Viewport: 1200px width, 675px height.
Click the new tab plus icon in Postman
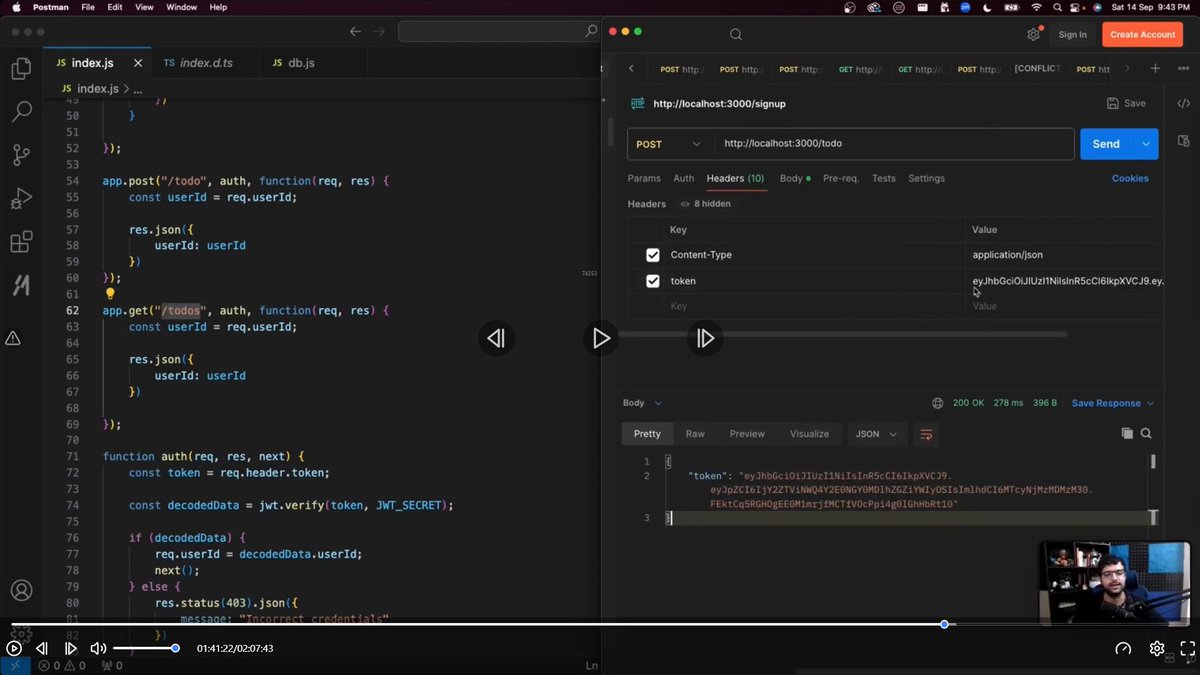tap(1155, 69)
